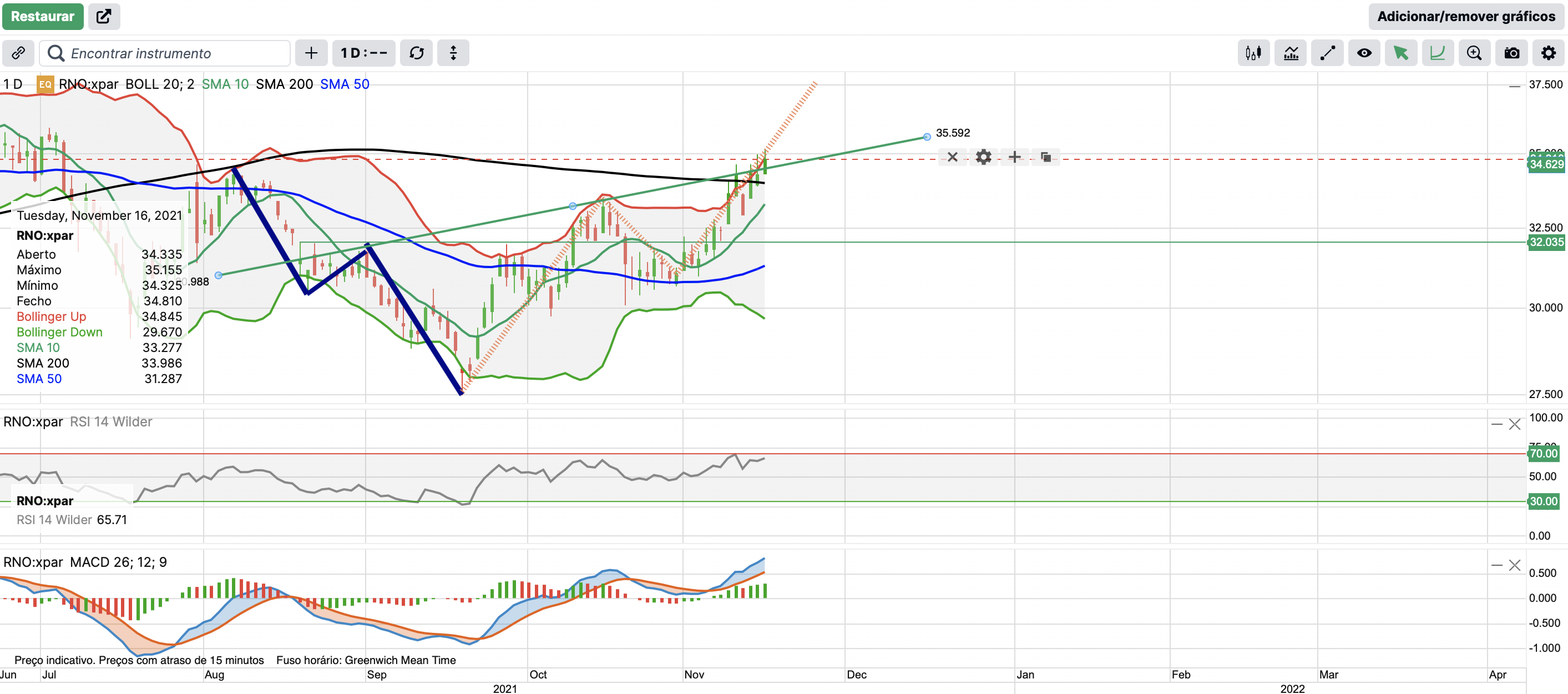Toggle the green logarithmic scale curve icon
1568x694 pixels.
pos(1437,53)
